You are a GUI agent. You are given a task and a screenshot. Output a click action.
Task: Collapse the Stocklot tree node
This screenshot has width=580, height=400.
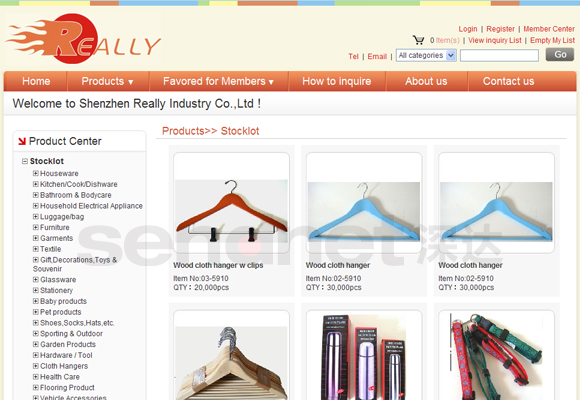25,161
